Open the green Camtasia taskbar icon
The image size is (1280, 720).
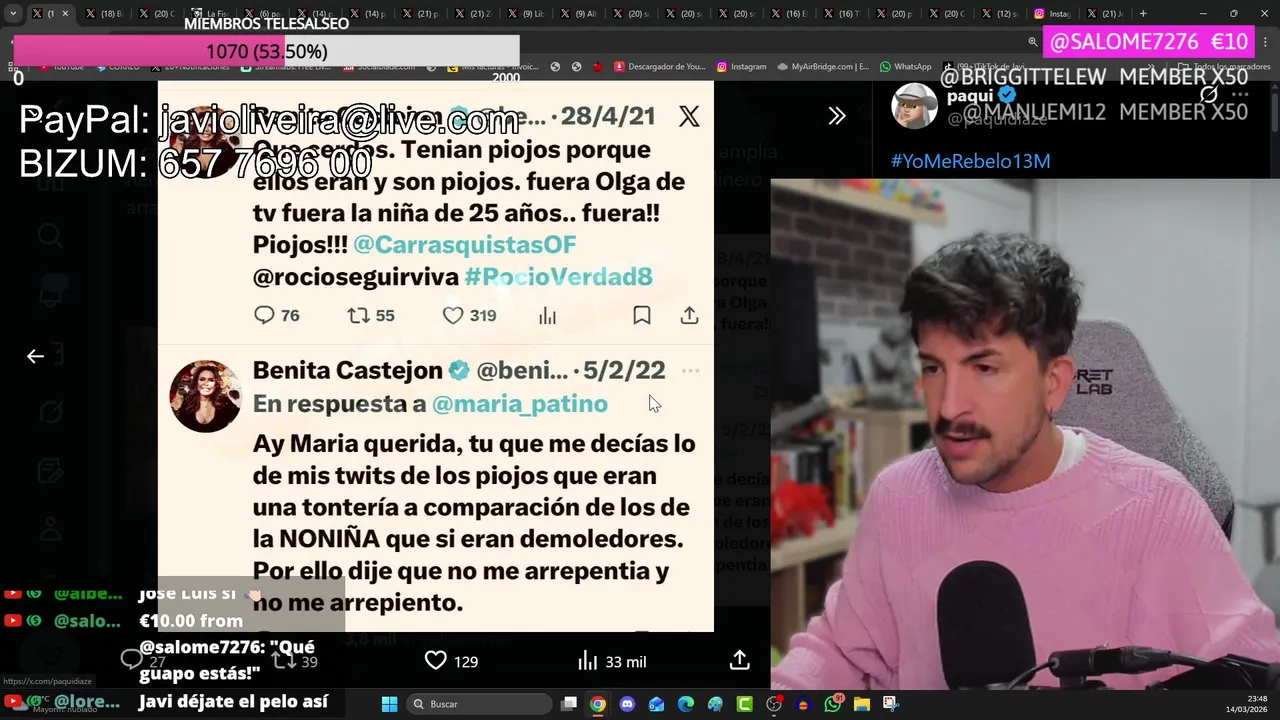(744, 704)
